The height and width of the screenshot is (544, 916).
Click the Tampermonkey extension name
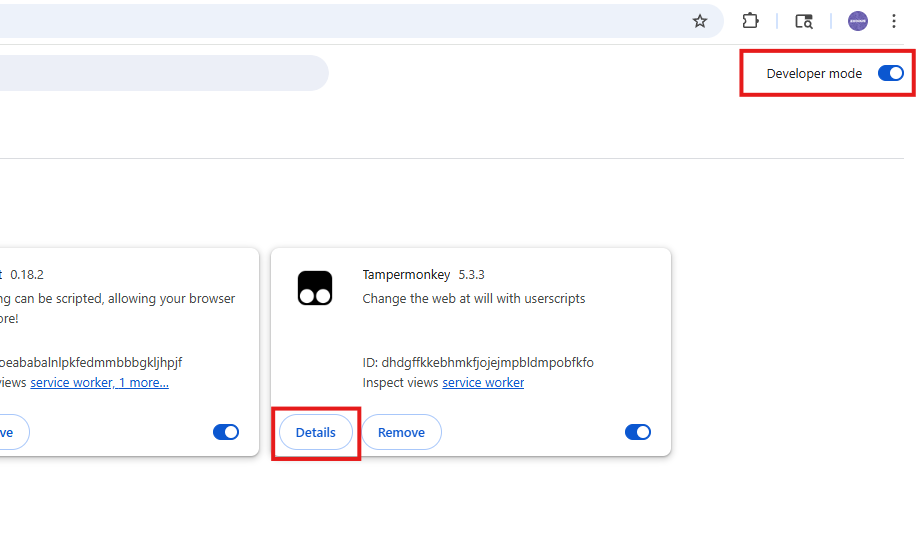click(406, 275)
